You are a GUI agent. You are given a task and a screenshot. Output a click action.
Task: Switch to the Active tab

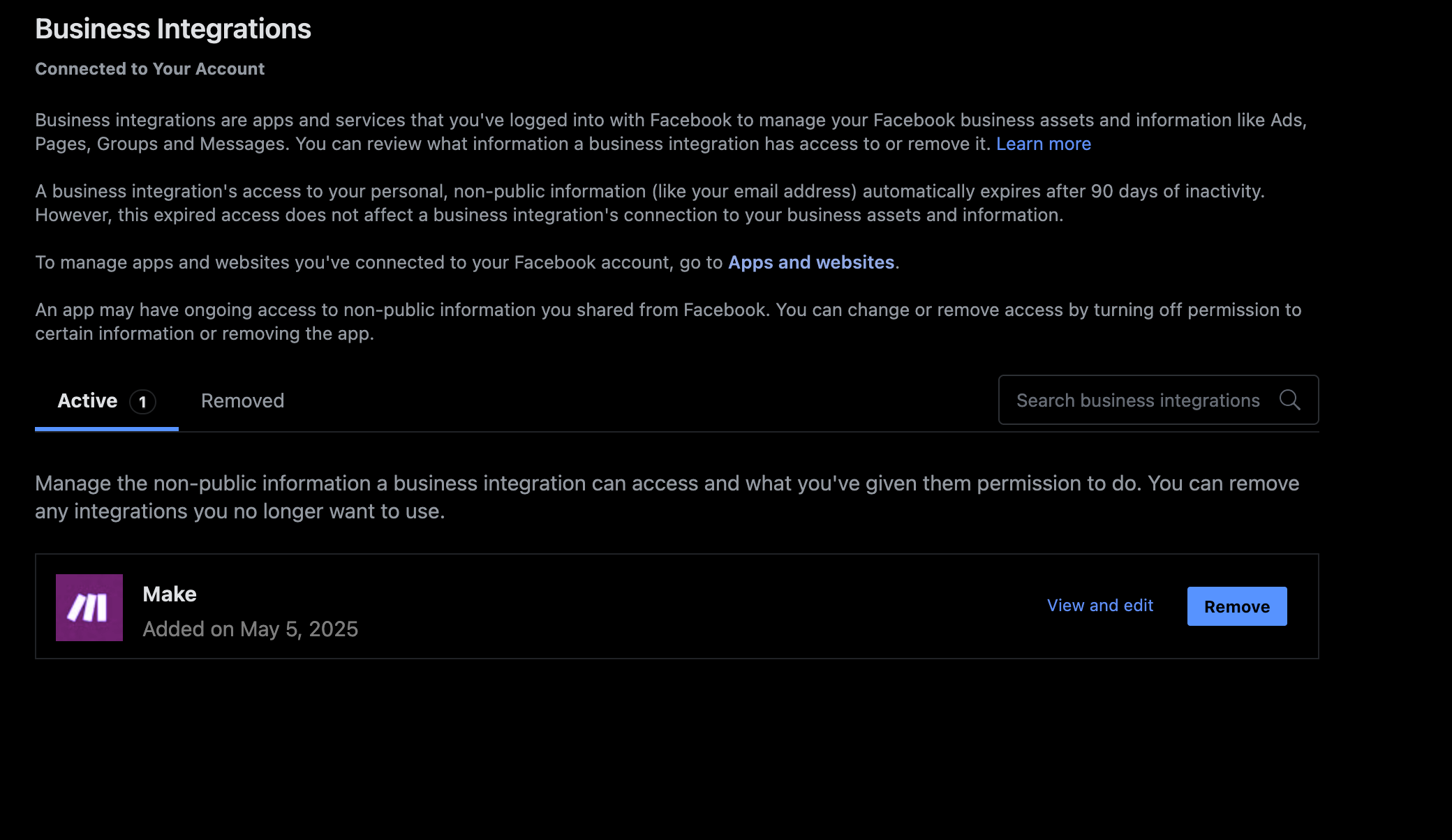[x=106, y=401]
